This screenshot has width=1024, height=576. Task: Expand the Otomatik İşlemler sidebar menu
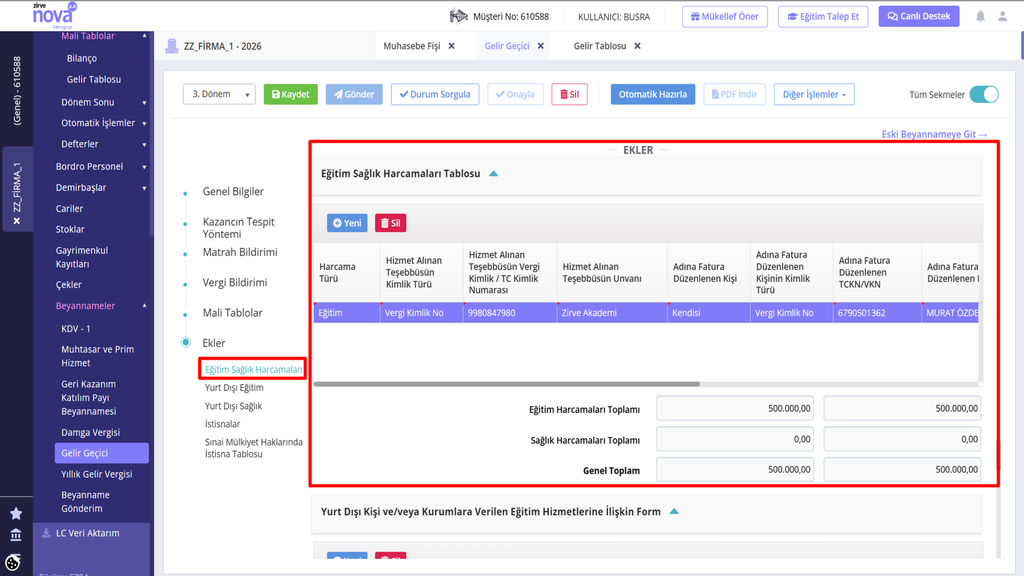(144, 123)
